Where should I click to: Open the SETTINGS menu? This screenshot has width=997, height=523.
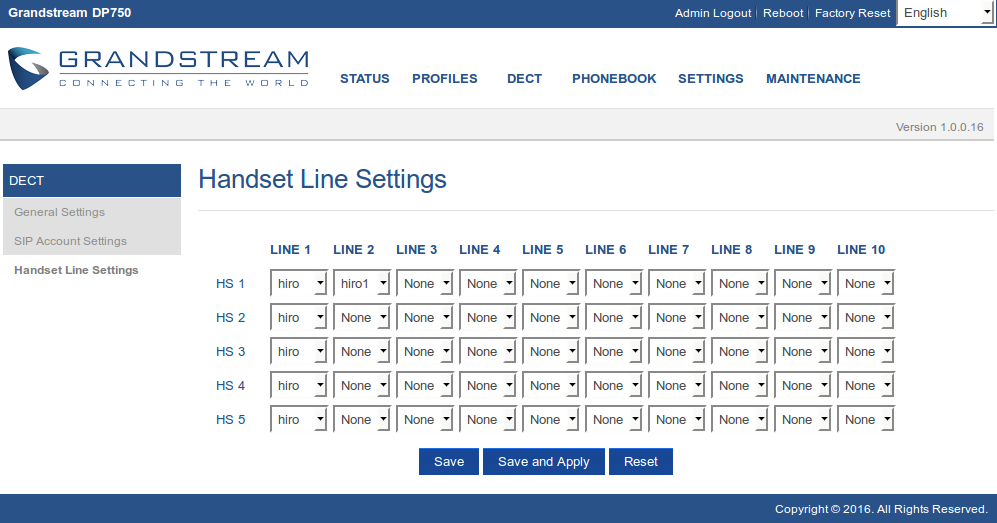(x=710, y=79)
